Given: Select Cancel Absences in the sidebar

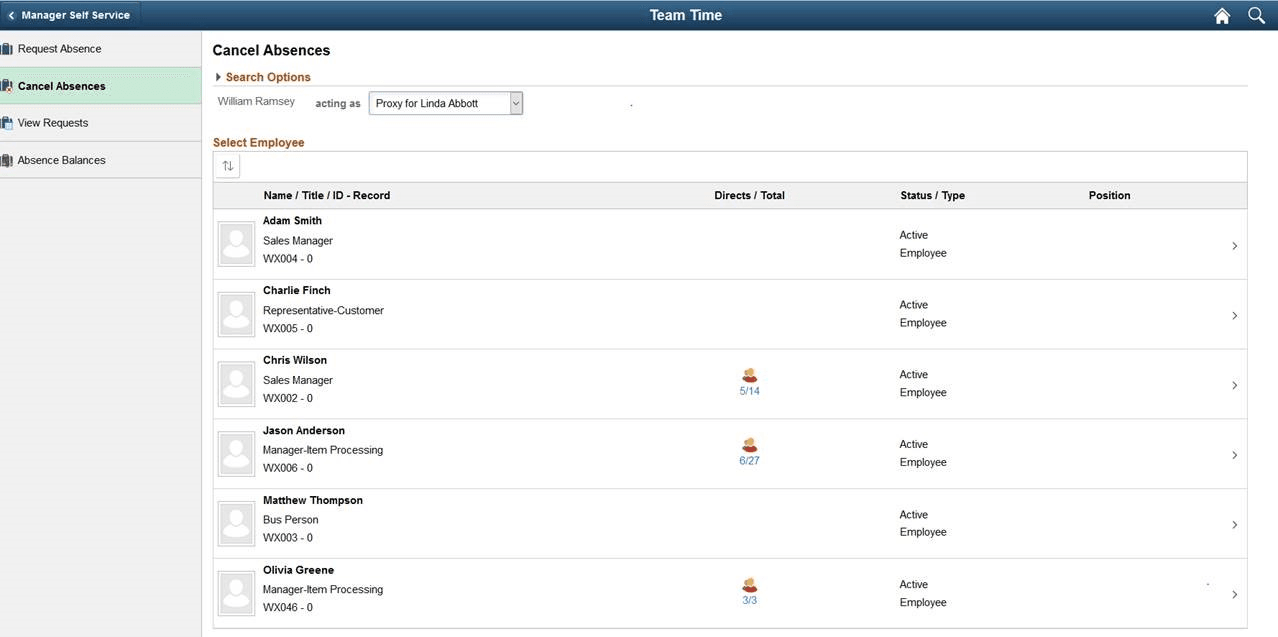Looking at the screenshot, I should (60, 85).
